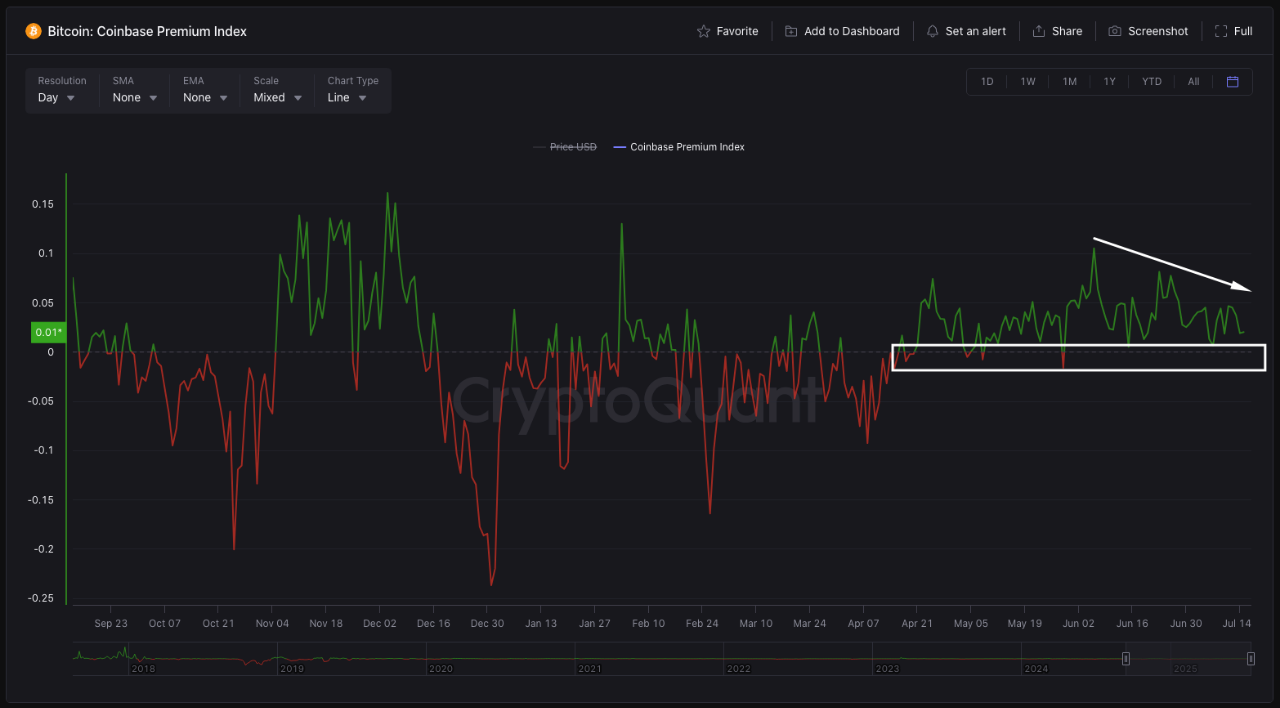Click the Screenshot camera icon
The height and width of the screenshot is (708, 1280).
pyautogui.click(x=1115, y=31)
